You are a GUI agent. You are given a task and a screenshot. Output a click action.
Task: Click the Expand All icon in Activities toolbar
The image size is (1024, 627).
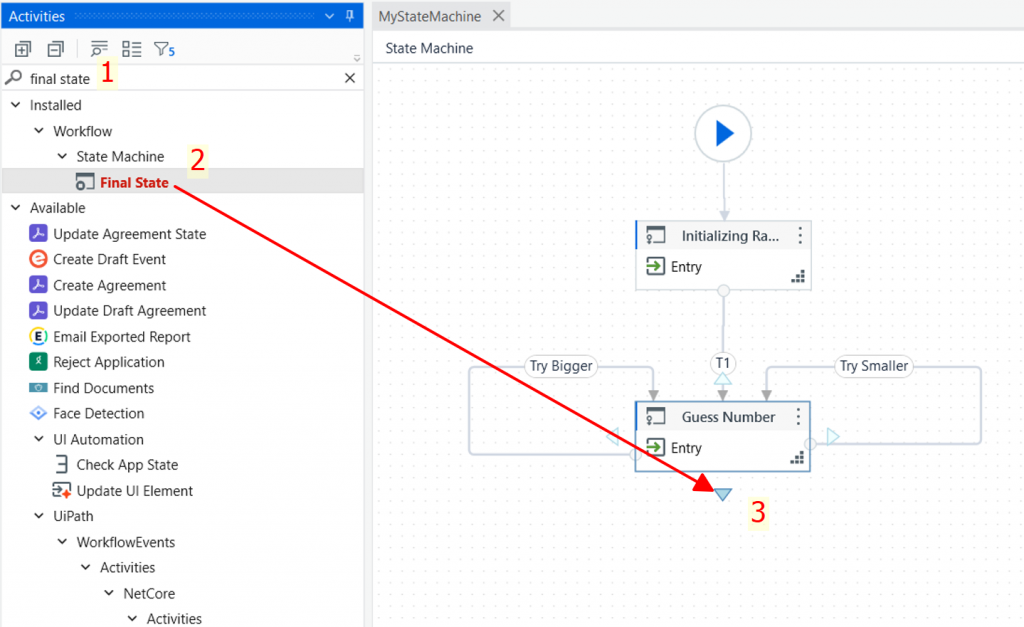23,49
